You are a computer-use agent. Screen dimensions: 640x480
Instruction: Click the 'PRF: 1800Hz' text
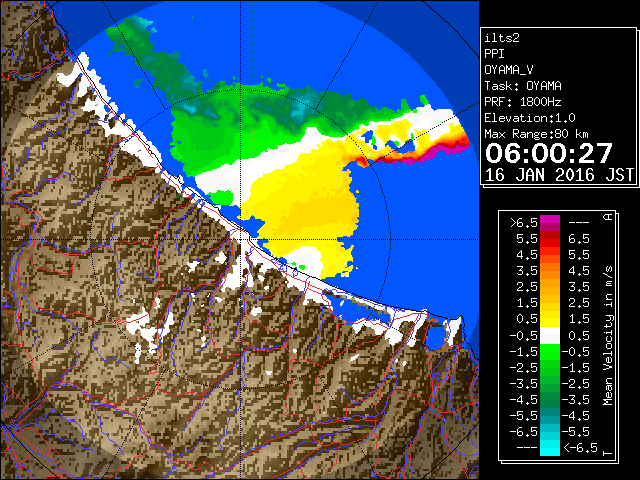pyautogui.click(x=523, y=102)
